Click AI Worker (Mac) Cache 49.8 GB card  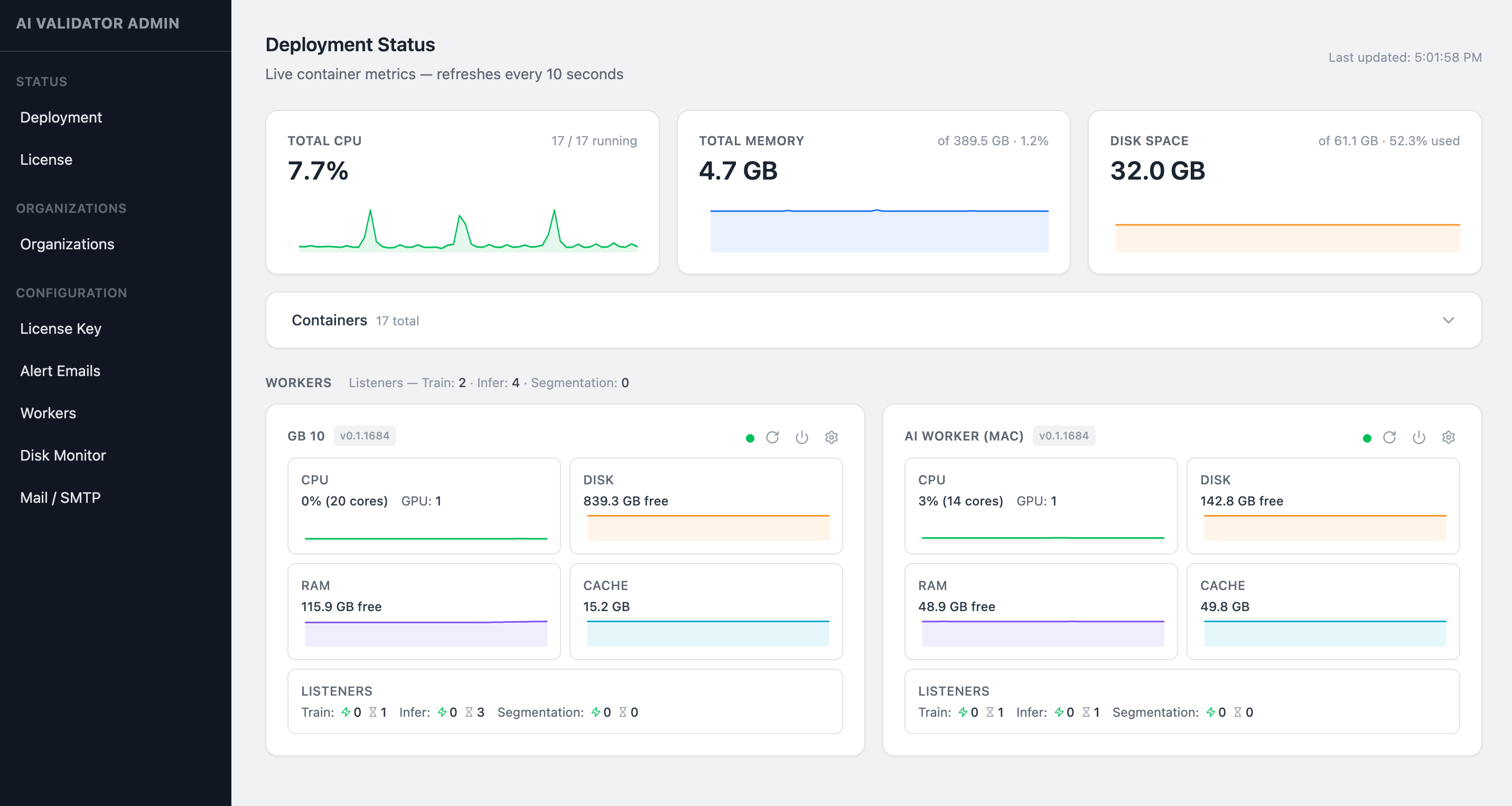tap(1323, 611)
